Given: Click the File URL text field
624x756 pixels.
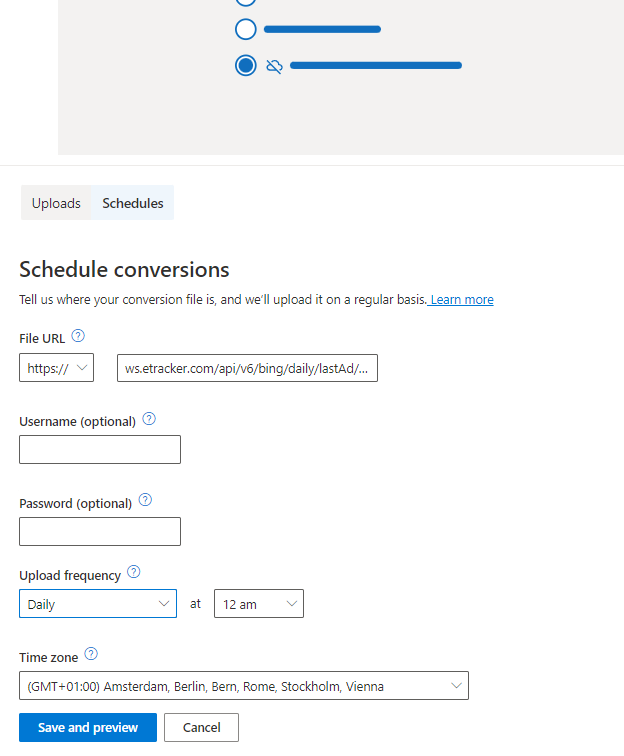Looking at the screenshot, I should 247,368.
